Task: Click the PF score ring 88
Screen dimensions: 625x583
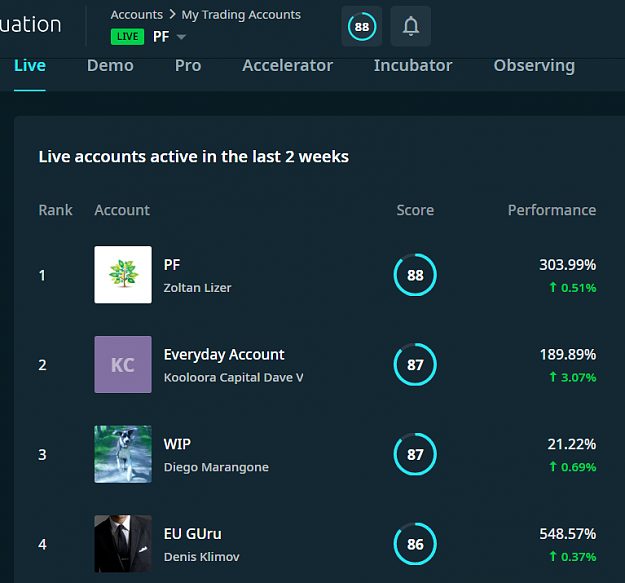Action: (415, 275)
